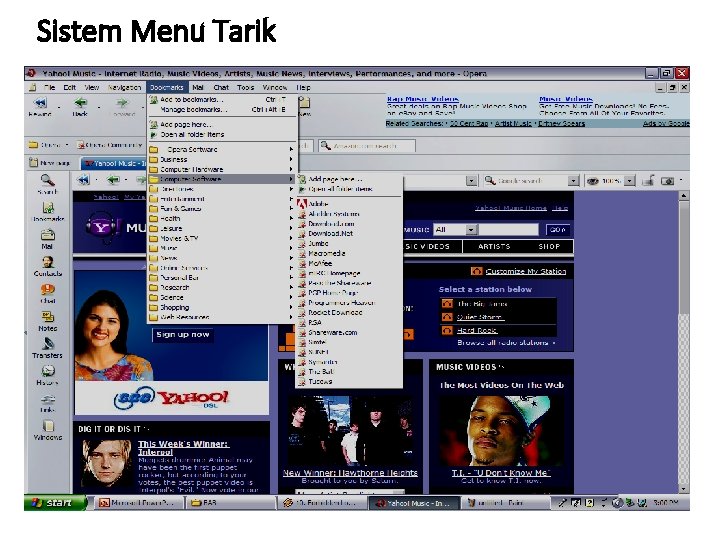Expand the Computer Hardware bookmark folder
The height and width of the screenshot is (540, 720).
(x=220, y=169)
